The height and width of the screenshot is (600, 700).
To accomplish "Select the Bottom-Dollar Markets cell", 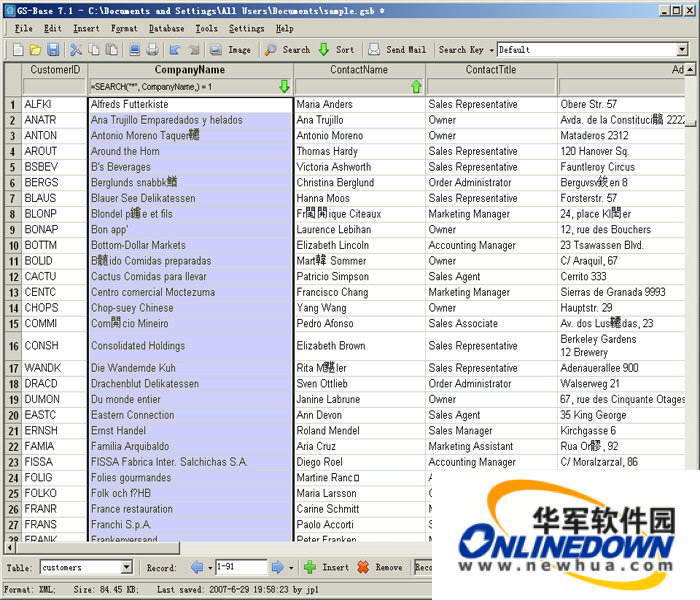I will point(191,245).
